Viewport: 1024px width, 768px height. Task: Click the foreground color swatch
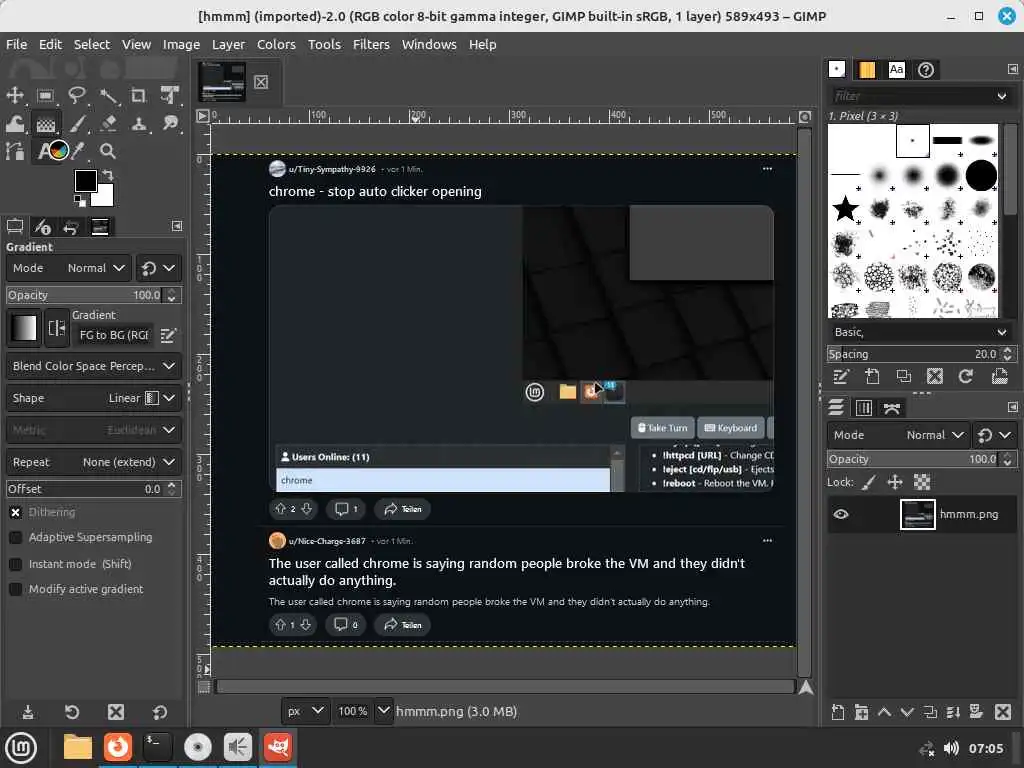point(85,181)
